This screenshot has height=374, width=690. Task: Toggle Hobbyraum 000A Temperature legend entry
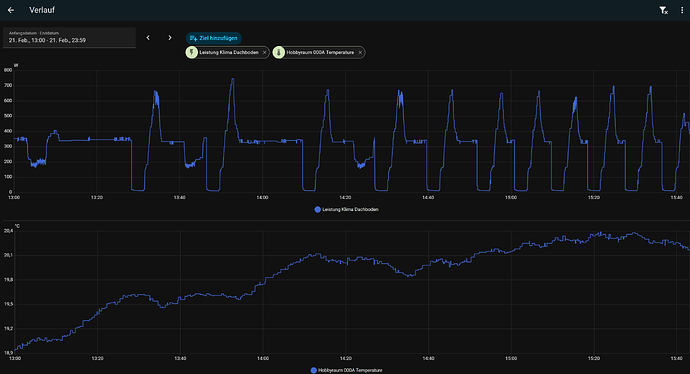(346, 370)
